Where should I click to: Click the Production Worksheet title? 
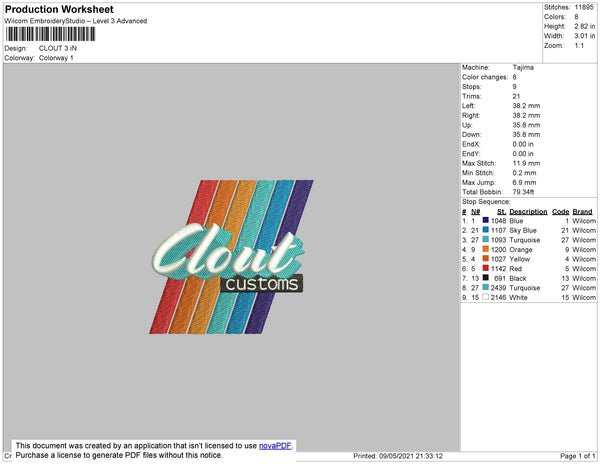59,9
